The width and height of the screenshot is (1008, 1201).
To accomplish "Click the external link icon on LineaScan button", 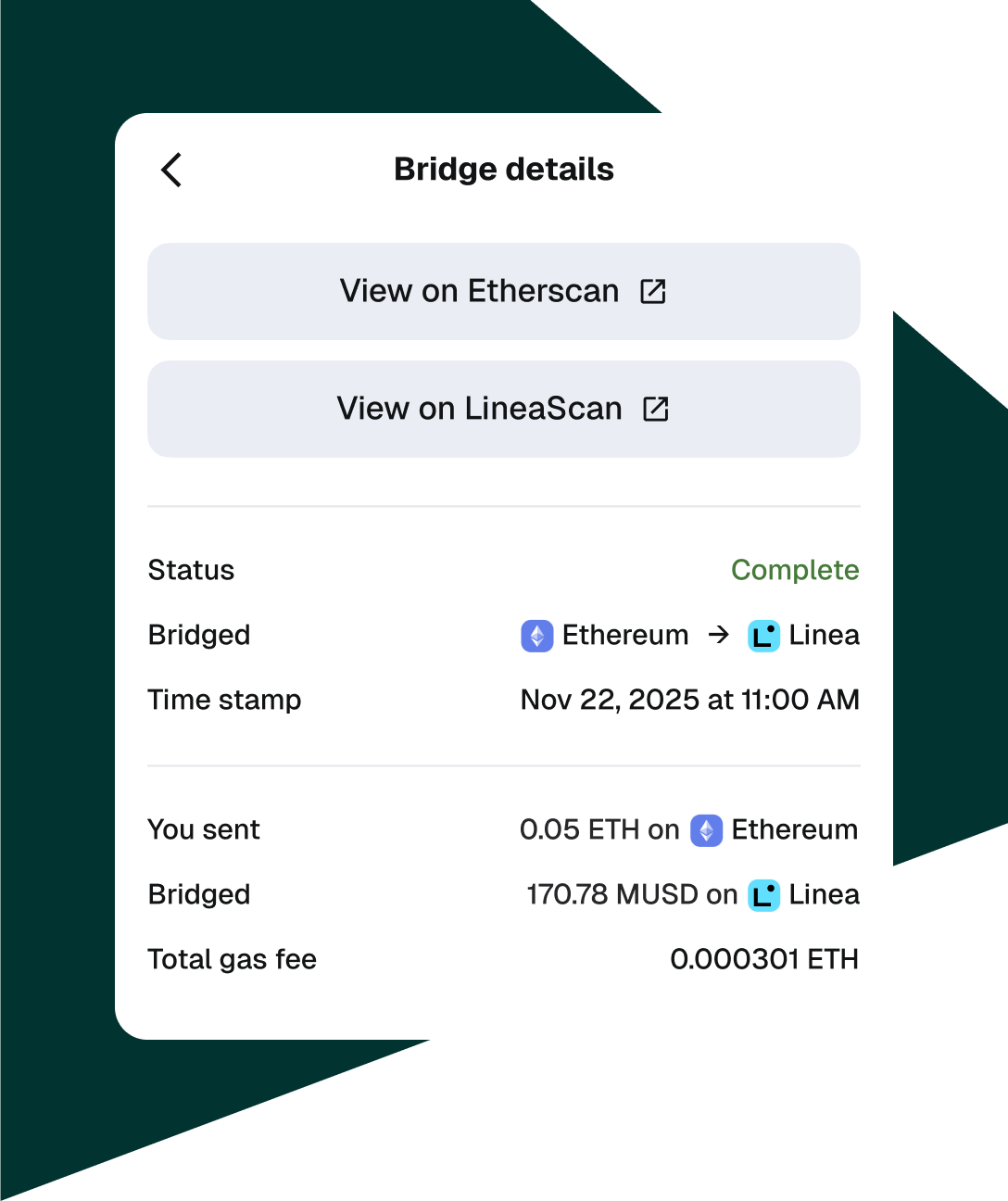I will click(x=656, y=409).
